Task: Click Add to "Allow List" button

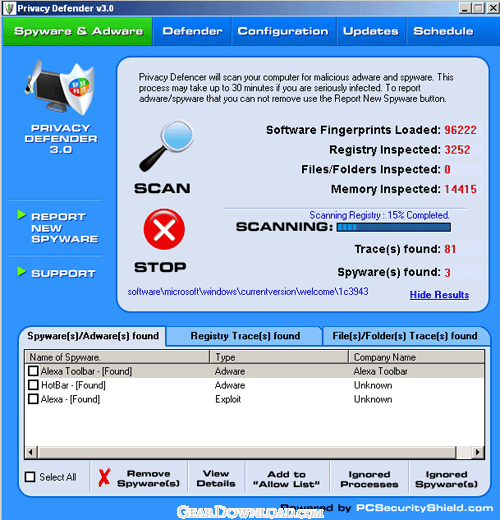Action: (286, 479)
